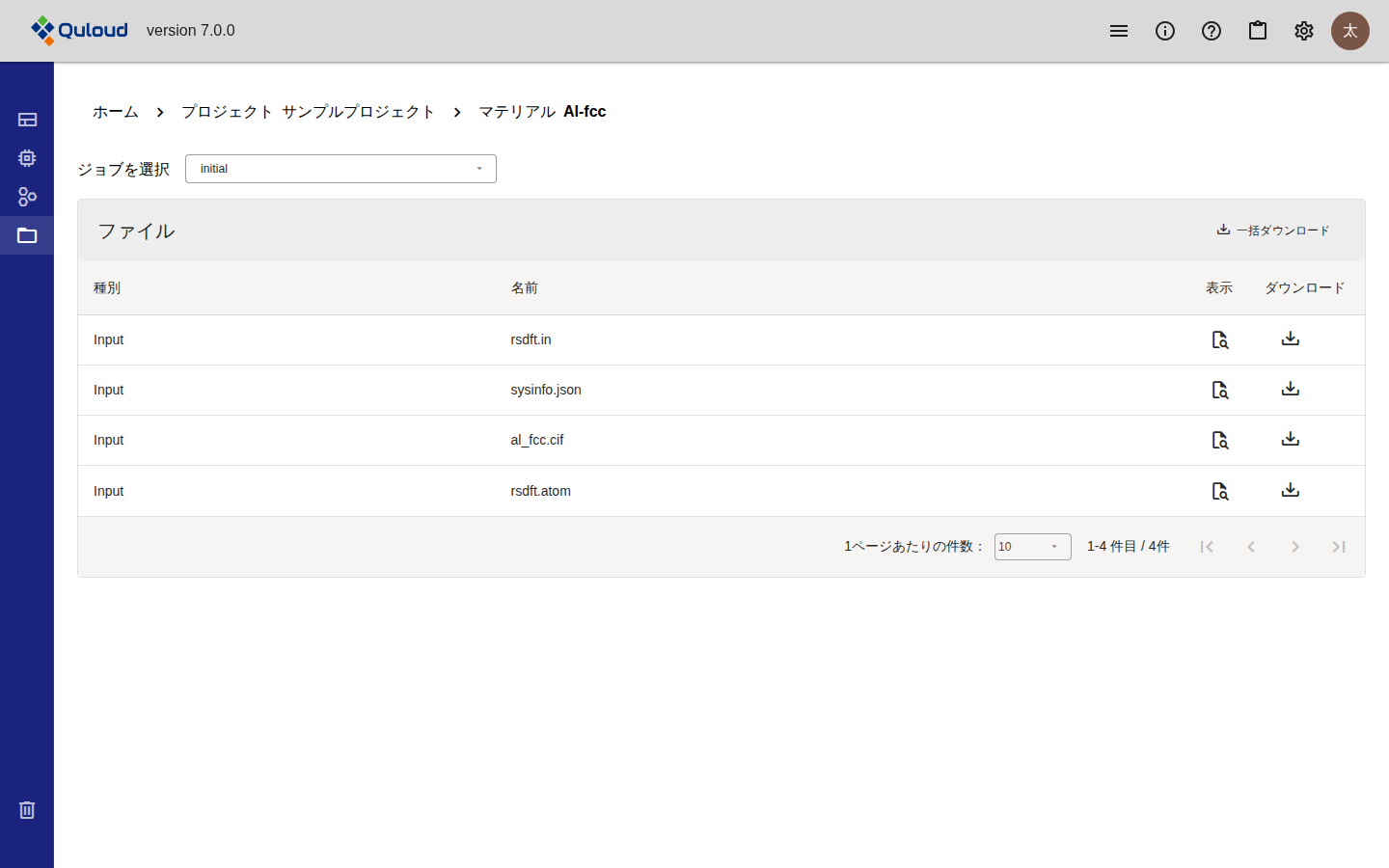Download the al_fcc.cif file
1389x868 pixels.
tap(1291, 439)
